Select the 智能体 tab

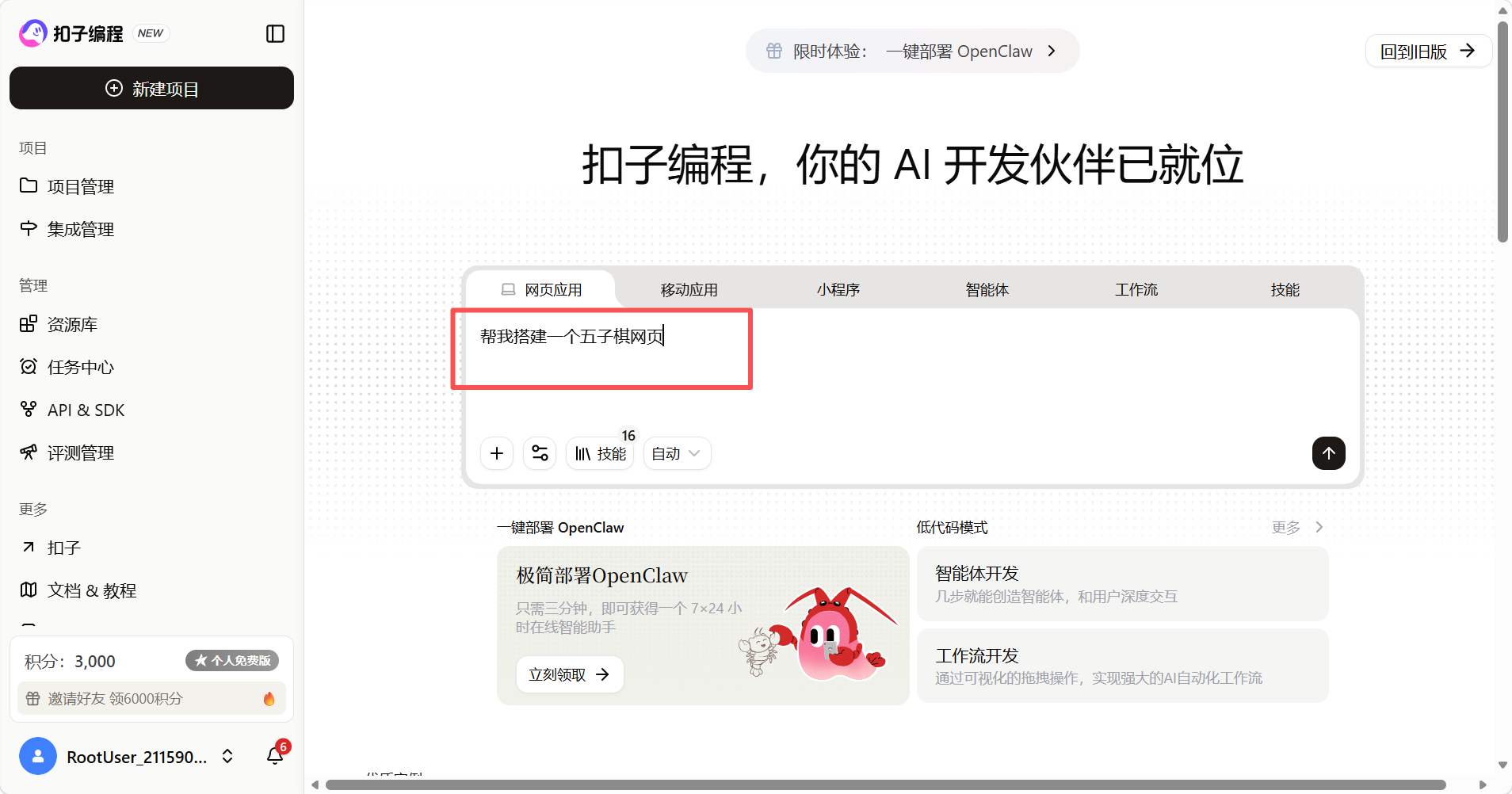987,289
